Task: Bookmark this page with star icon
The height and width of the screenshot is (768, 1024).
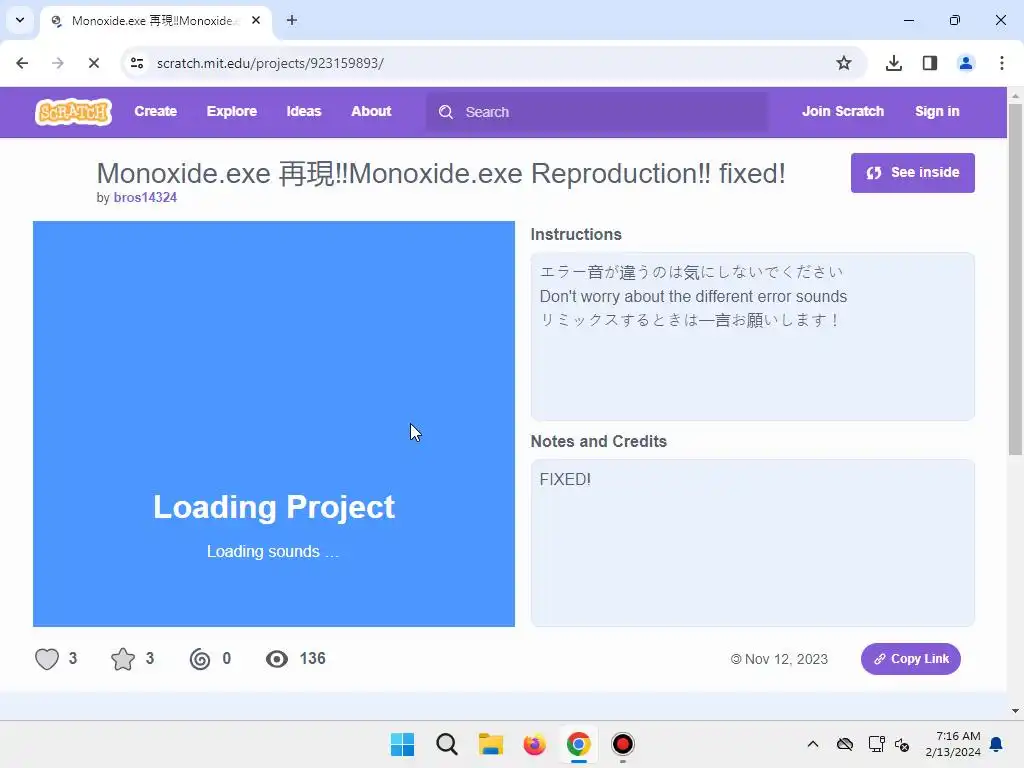Action: tap(844, 63)
